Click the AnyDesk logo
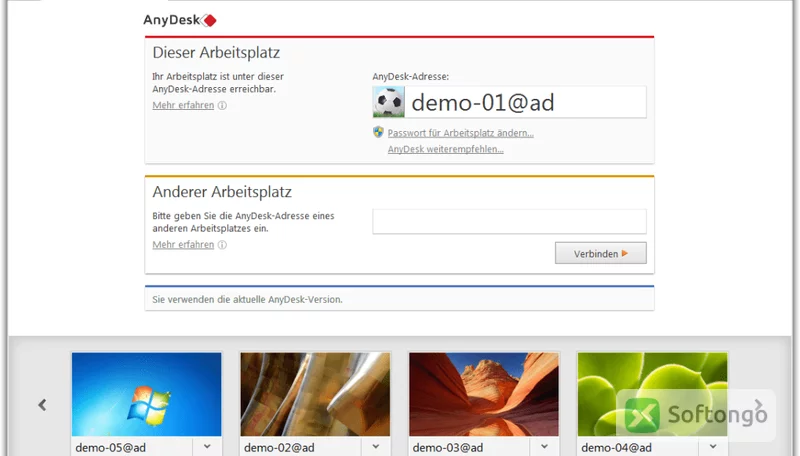Viewport: 800px width, 456px height. coord(180,20)
